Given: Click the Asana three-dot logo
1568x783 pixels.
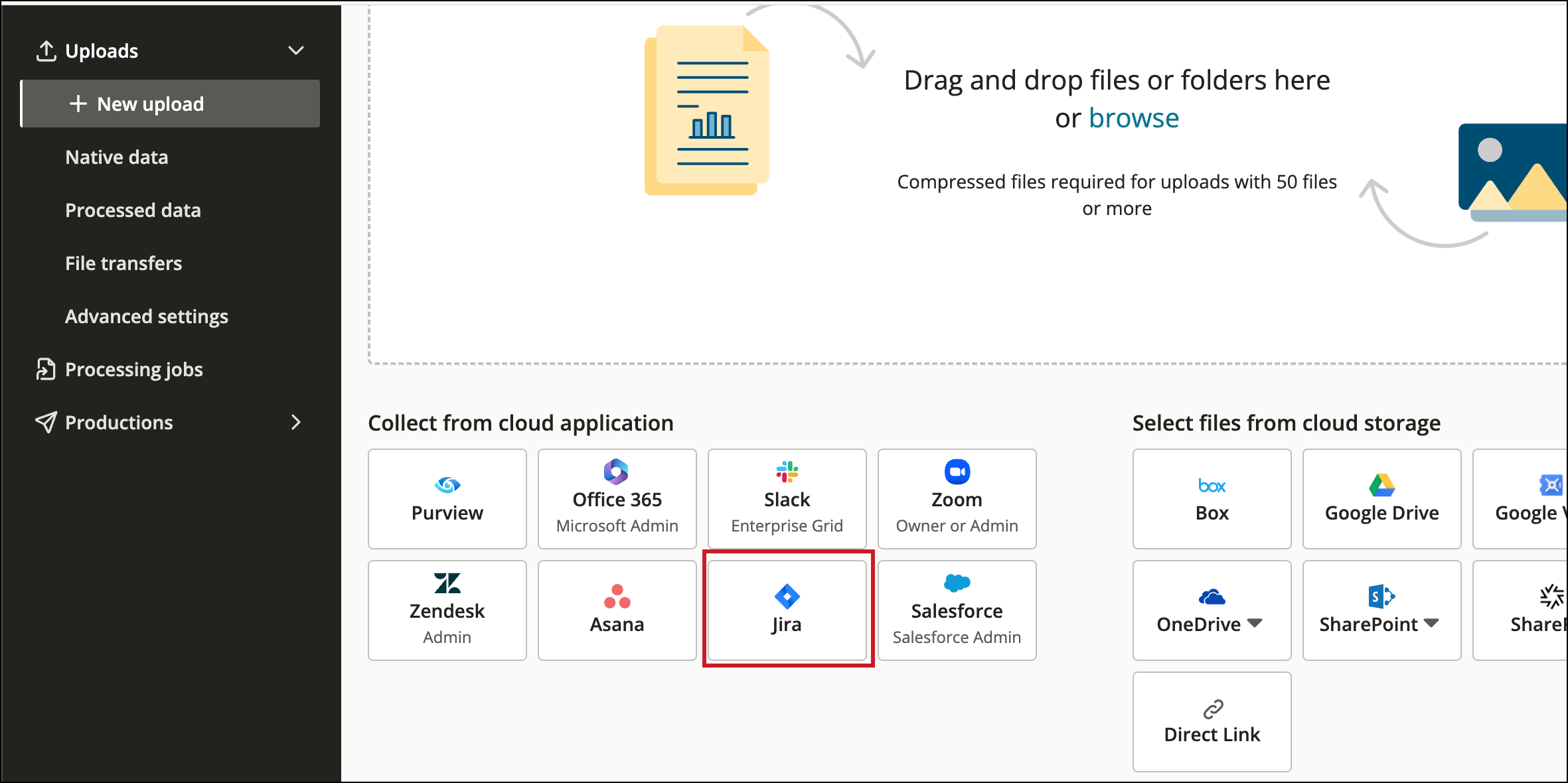Looking at the screenshot, I should pyautogui.click(x=617, y=596).
